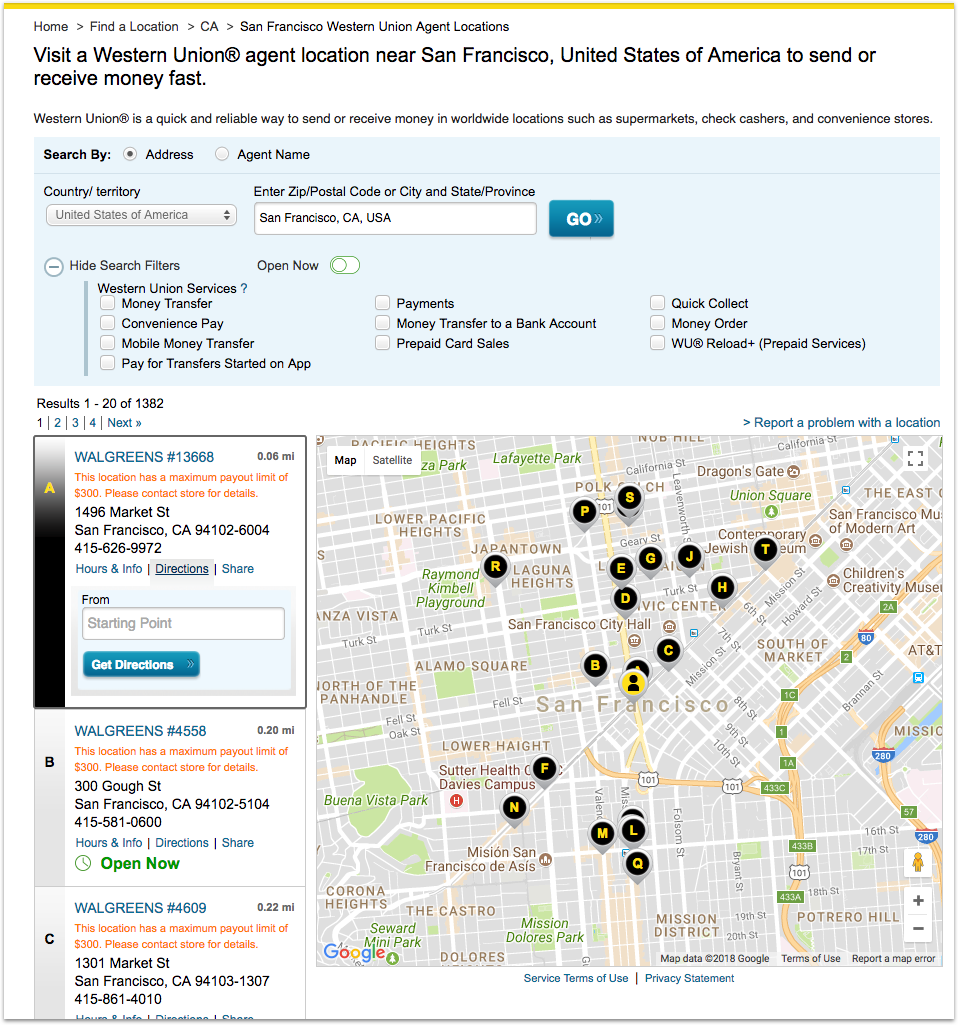Enable the Money Order filter
Screen dimensions: 958x1025
657,323
